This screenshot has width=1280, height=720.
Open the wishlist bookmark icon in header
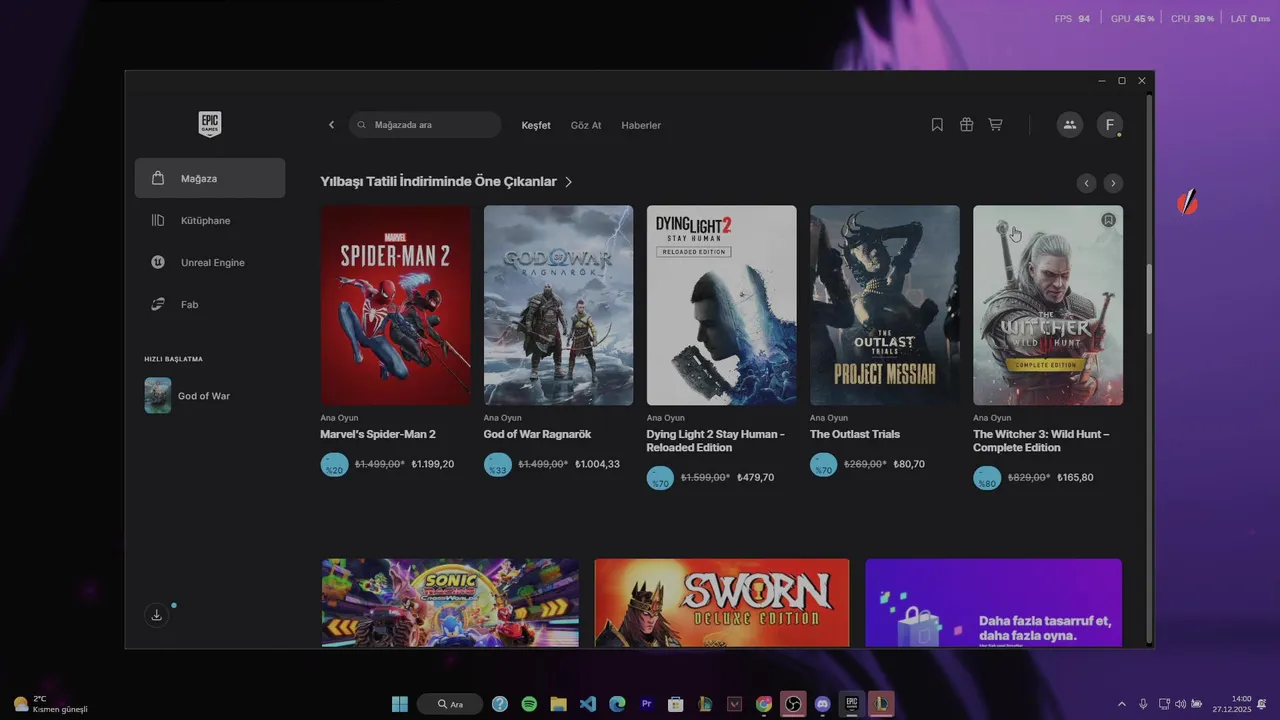tap(937, 125)
